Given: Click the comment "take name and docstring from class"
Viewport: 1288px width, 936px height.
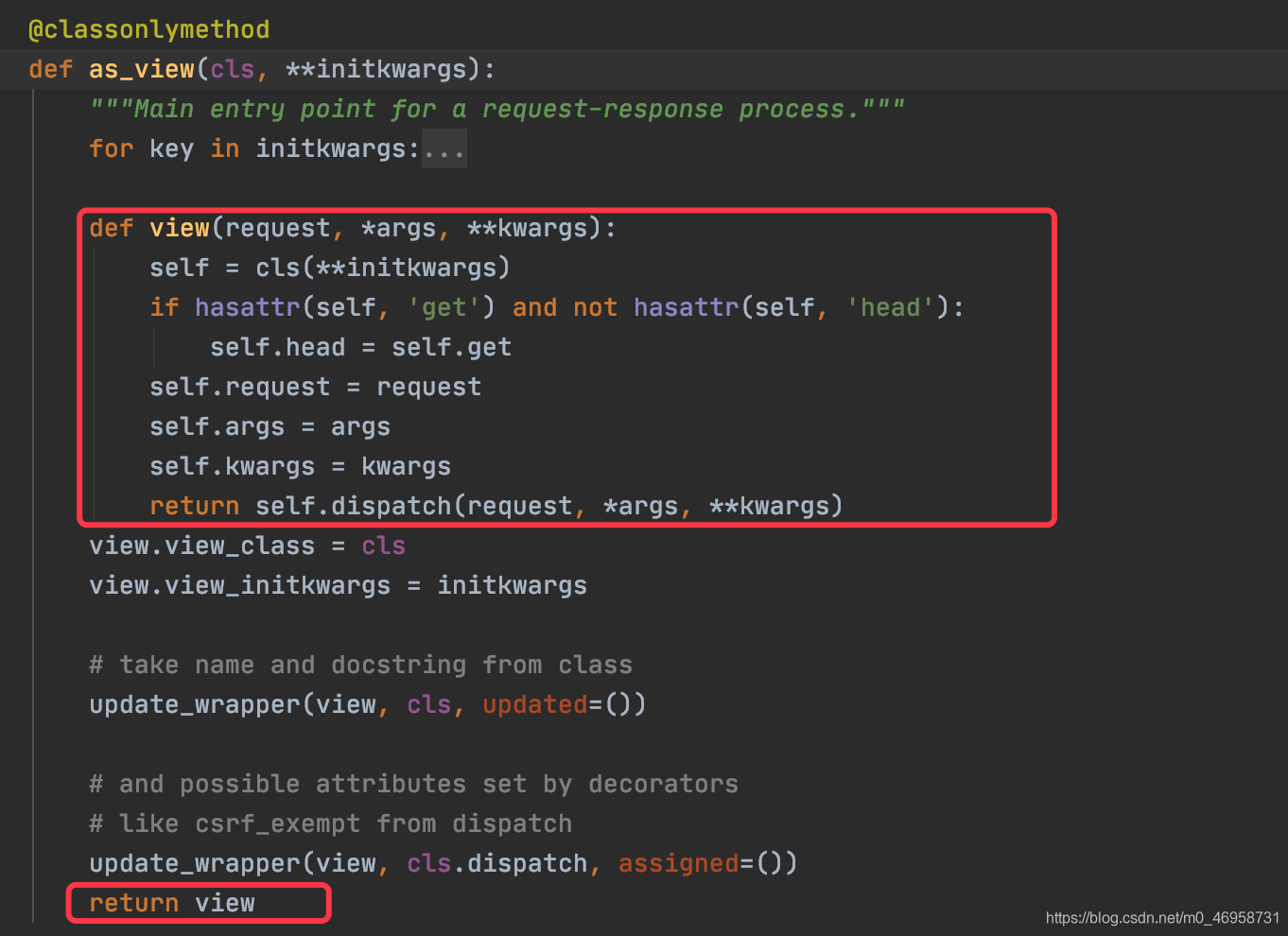Looking at the screenshot, I should click(x=360, y=665).
